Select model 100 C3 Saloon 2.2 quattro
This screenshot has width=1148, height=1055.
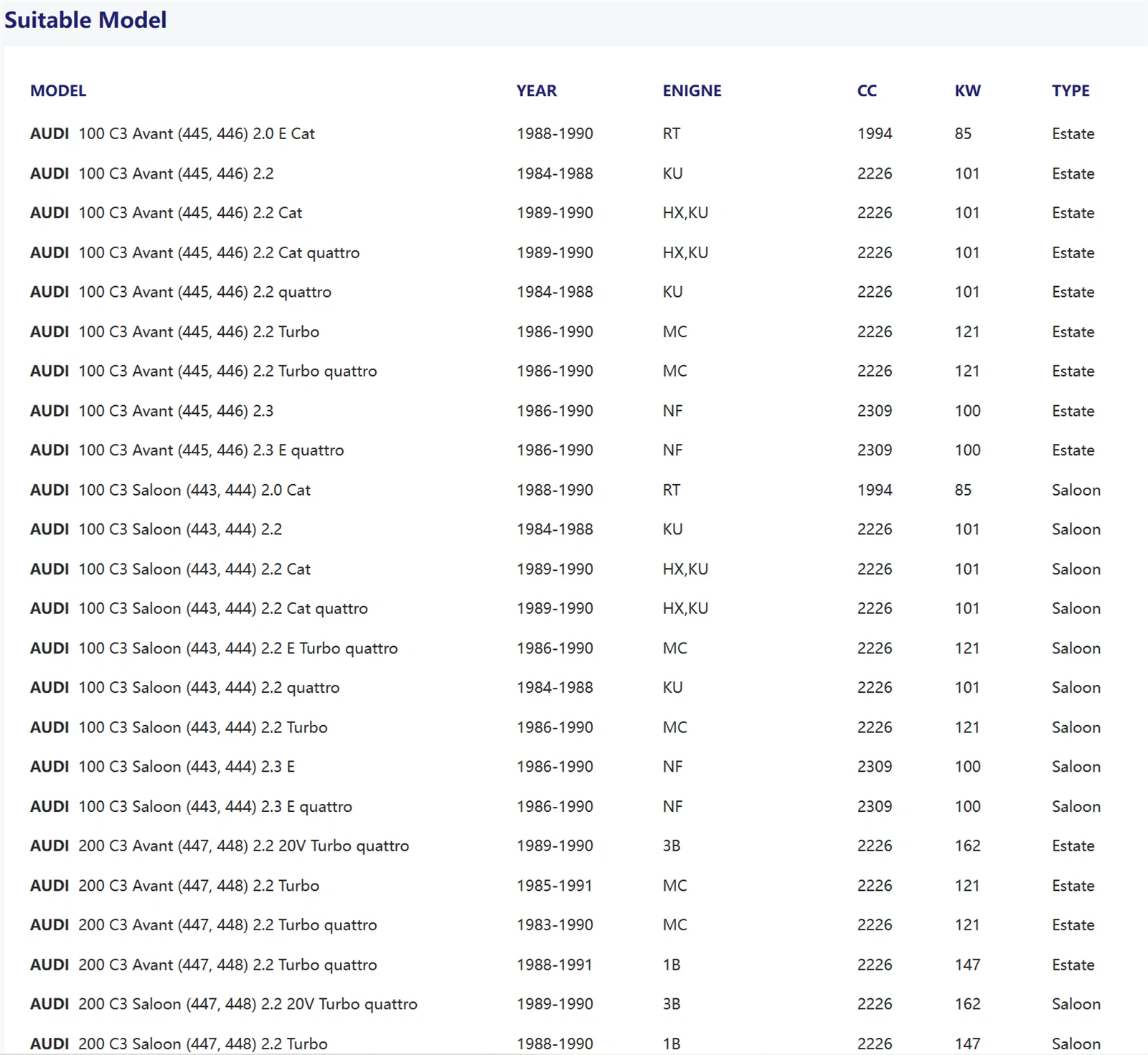(184, 688)
